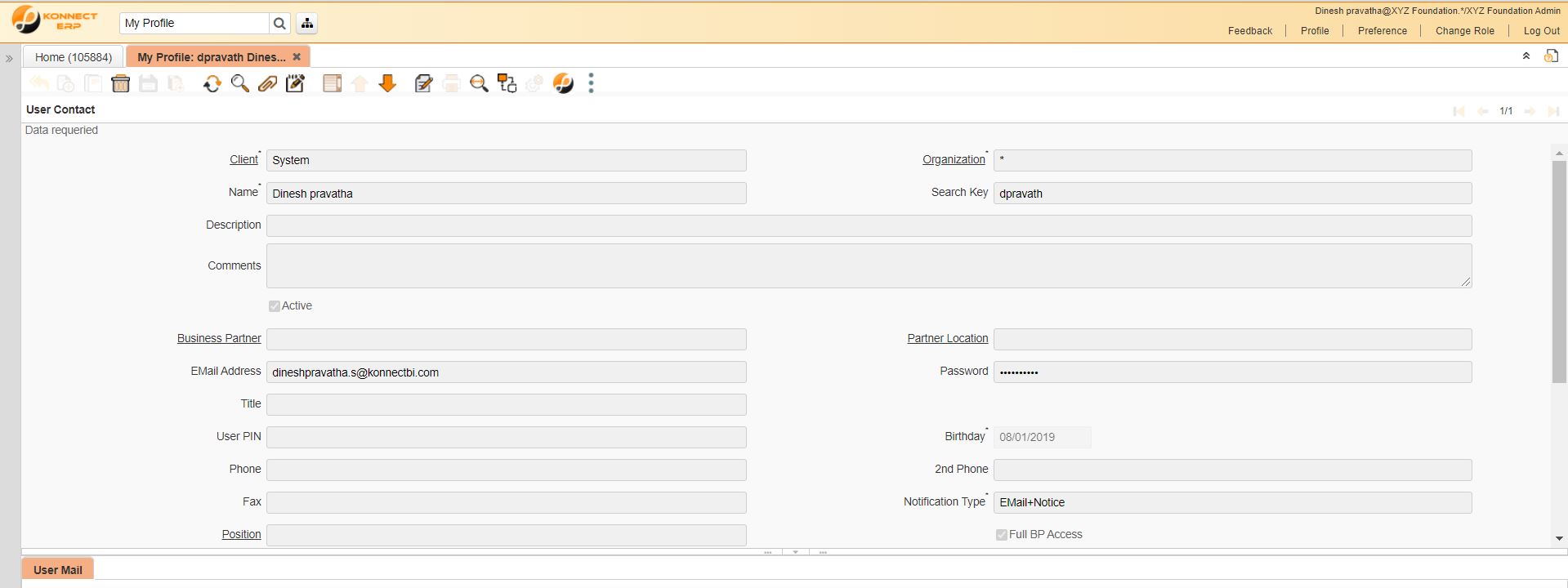Viewport: 1568px width, 588px height.
Task: Click the menu tree icon beside the search box
Action: point(307,24)
